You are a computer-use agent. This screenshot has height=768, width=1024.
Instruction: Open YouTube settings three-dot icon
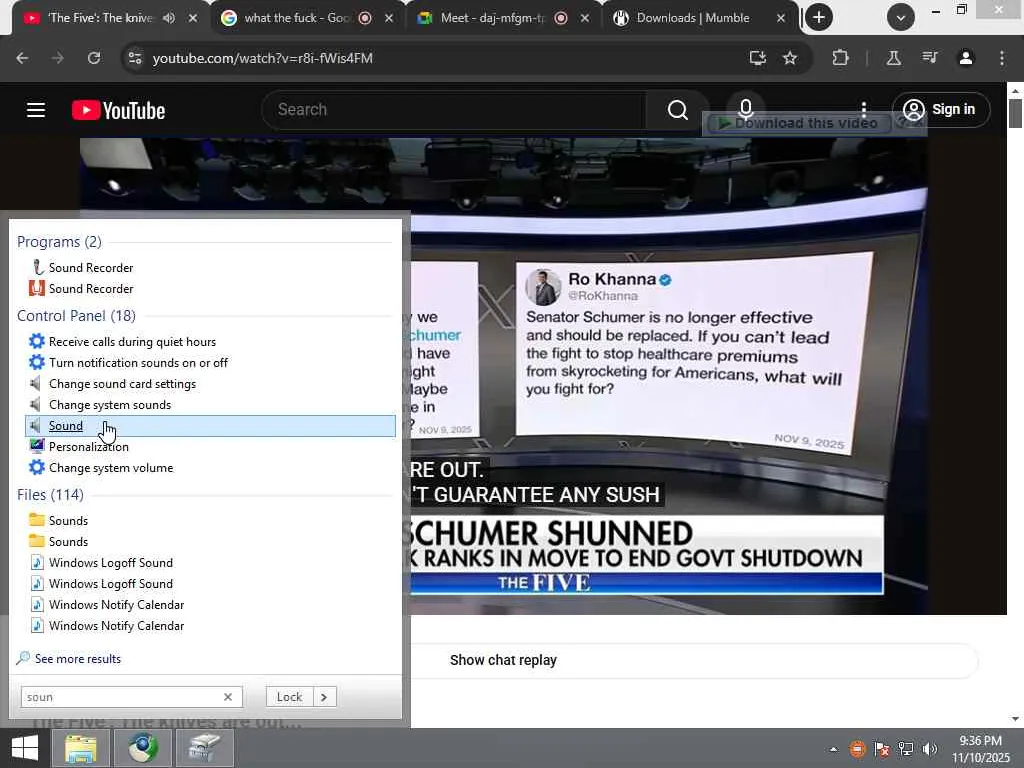[863, 109]
